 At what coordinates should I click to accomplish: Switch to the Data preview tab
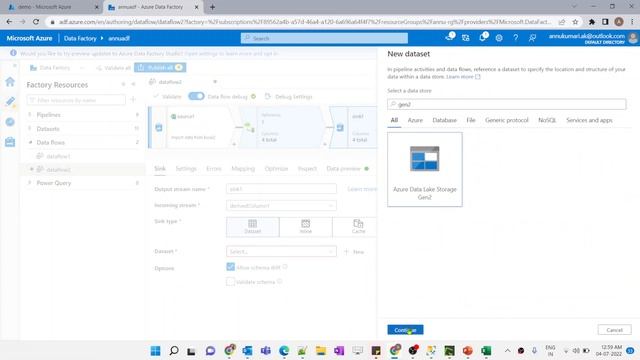point(343,169)
